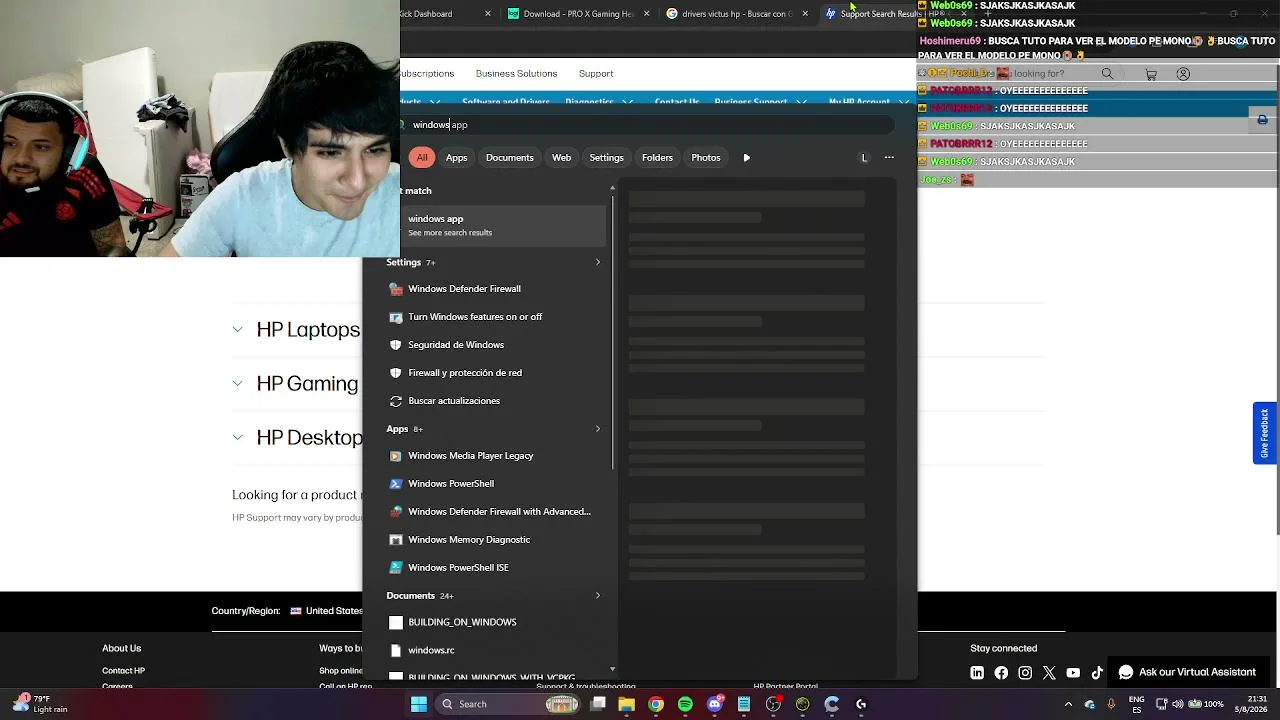
Task: Open File Explorer from the taskbar
Action: click(x=626, y=704)
